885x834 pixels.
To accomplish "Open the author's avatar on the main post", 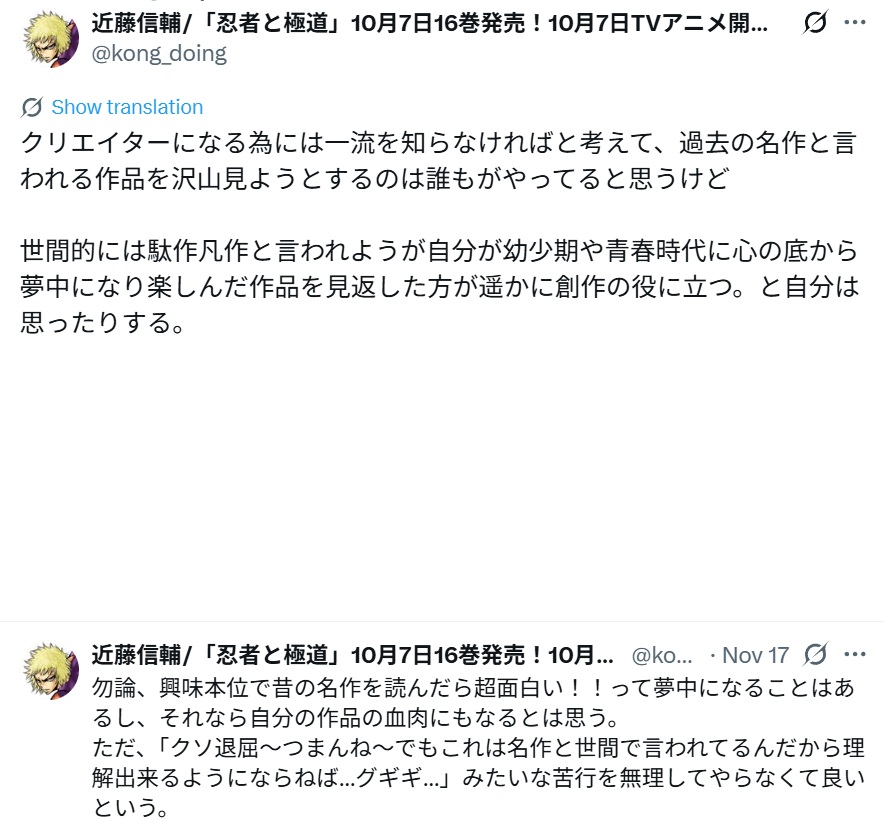I will 50,40.
